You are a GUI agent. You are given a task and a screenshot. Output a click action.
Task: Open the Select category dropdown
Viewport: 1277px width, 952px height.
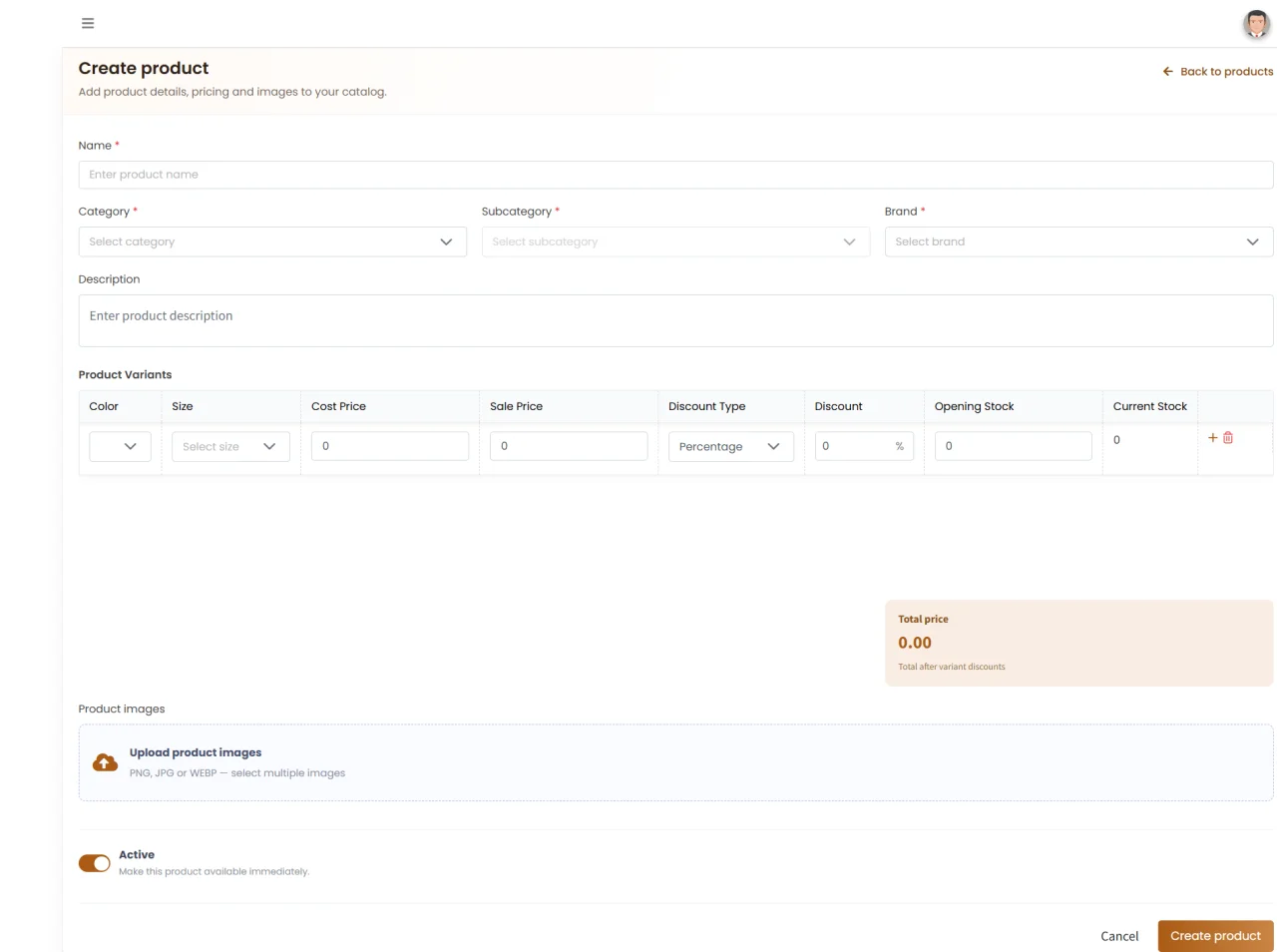pyautogui.click(x=272, y=241)
